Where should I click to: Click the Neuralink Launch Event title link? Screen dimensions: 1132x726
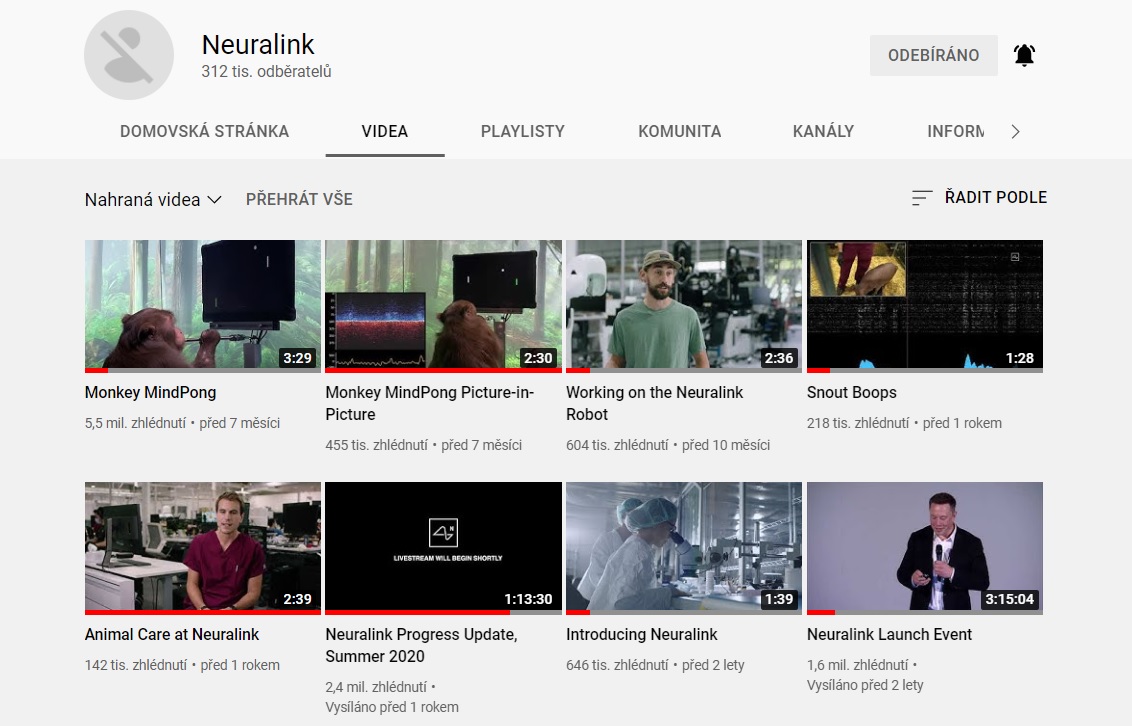[889, 634]
